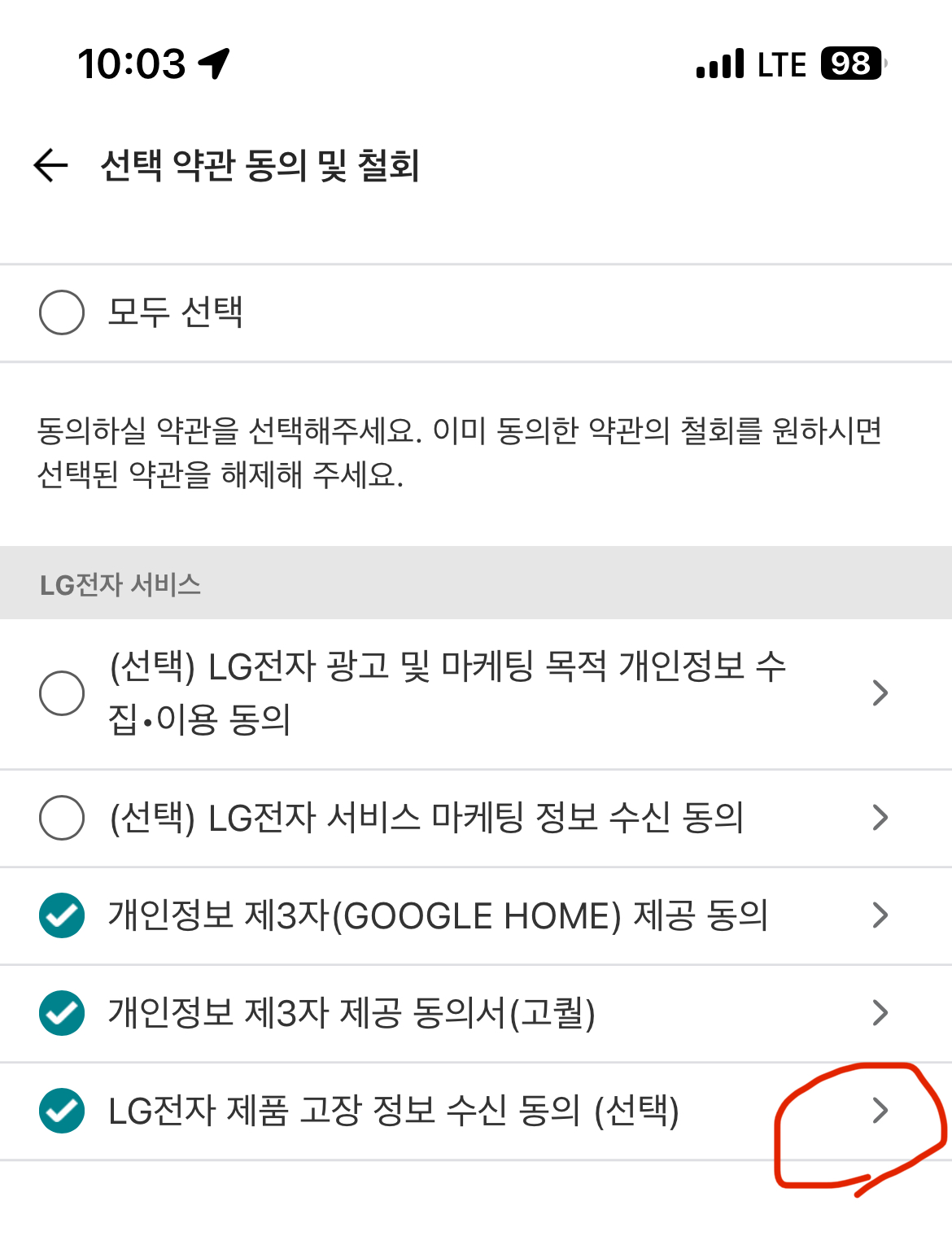Open details chevron for GOOGLE HOME 제공 동의
Viewport: 952px width, 1258px height.
point(880,915)
